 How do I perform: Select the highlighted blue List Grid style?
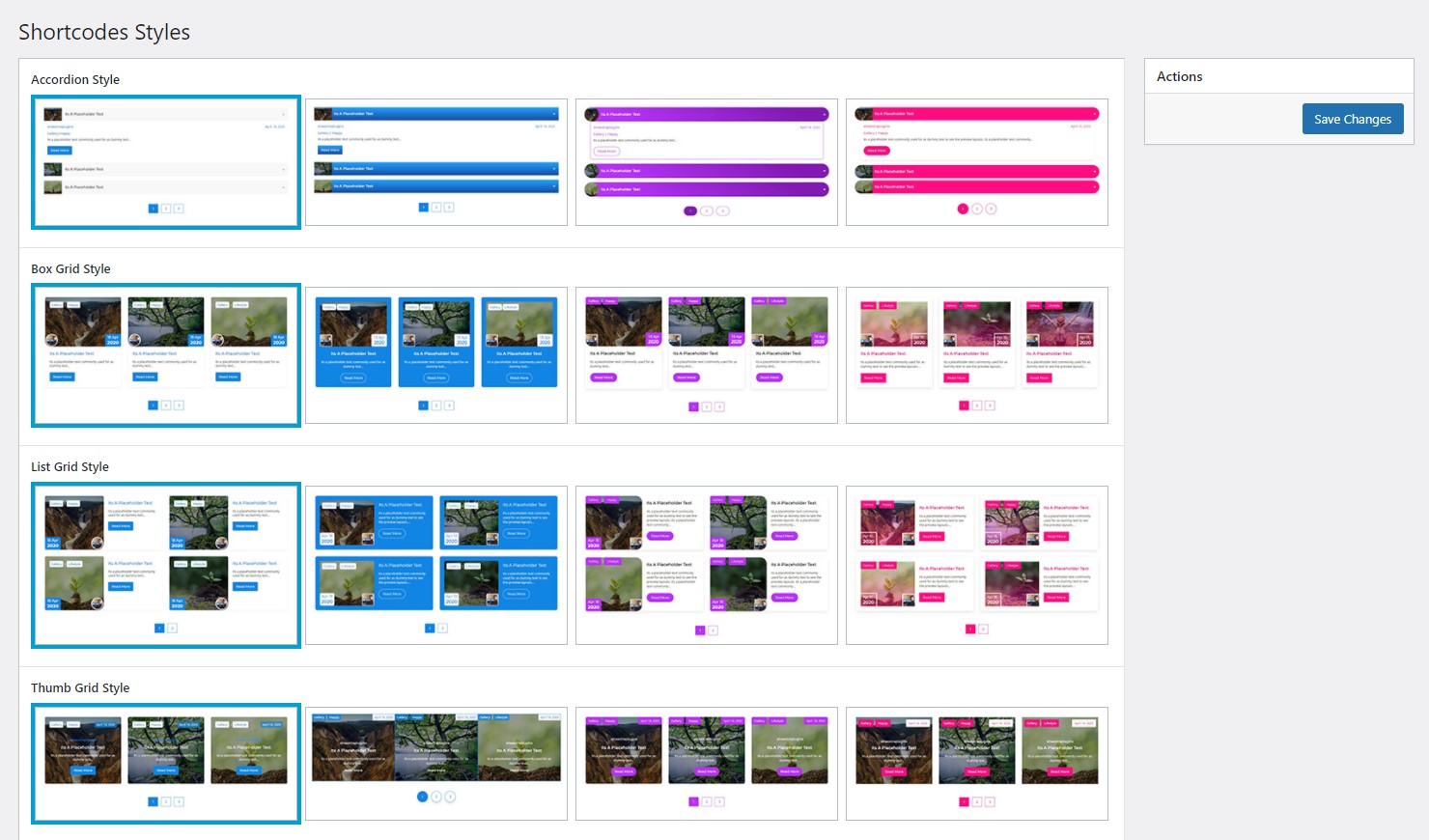pyautogui.click(x=165, y=565)
